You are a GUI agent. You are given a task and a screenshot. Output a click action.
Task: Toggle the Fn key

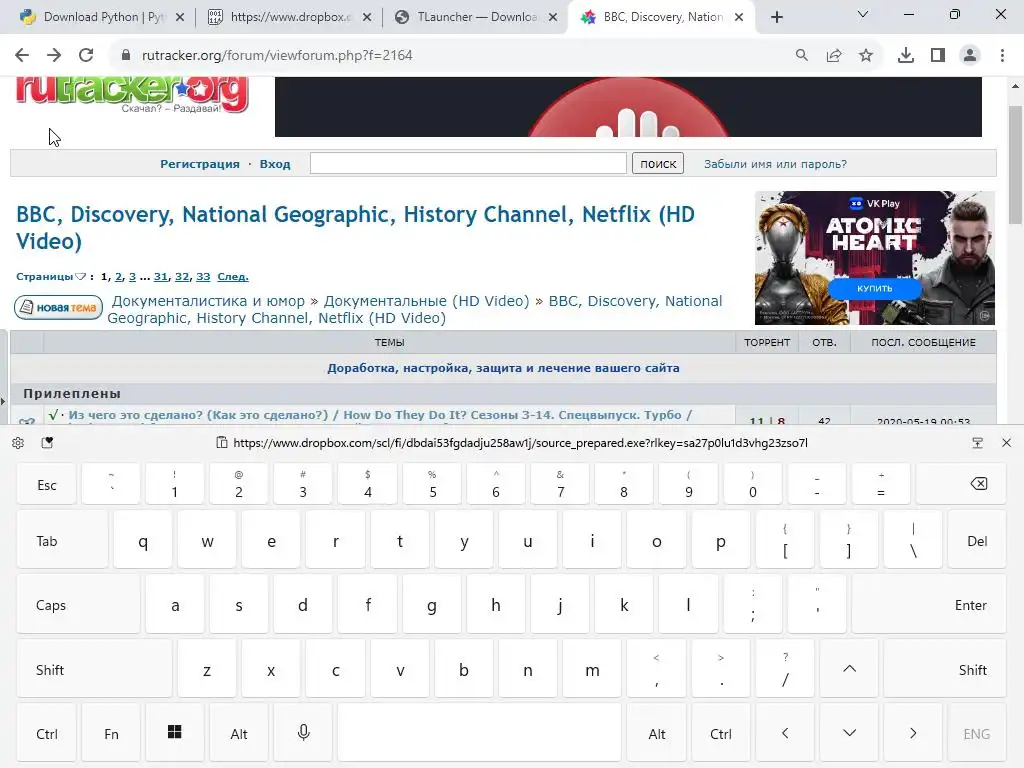coord(111,733)
